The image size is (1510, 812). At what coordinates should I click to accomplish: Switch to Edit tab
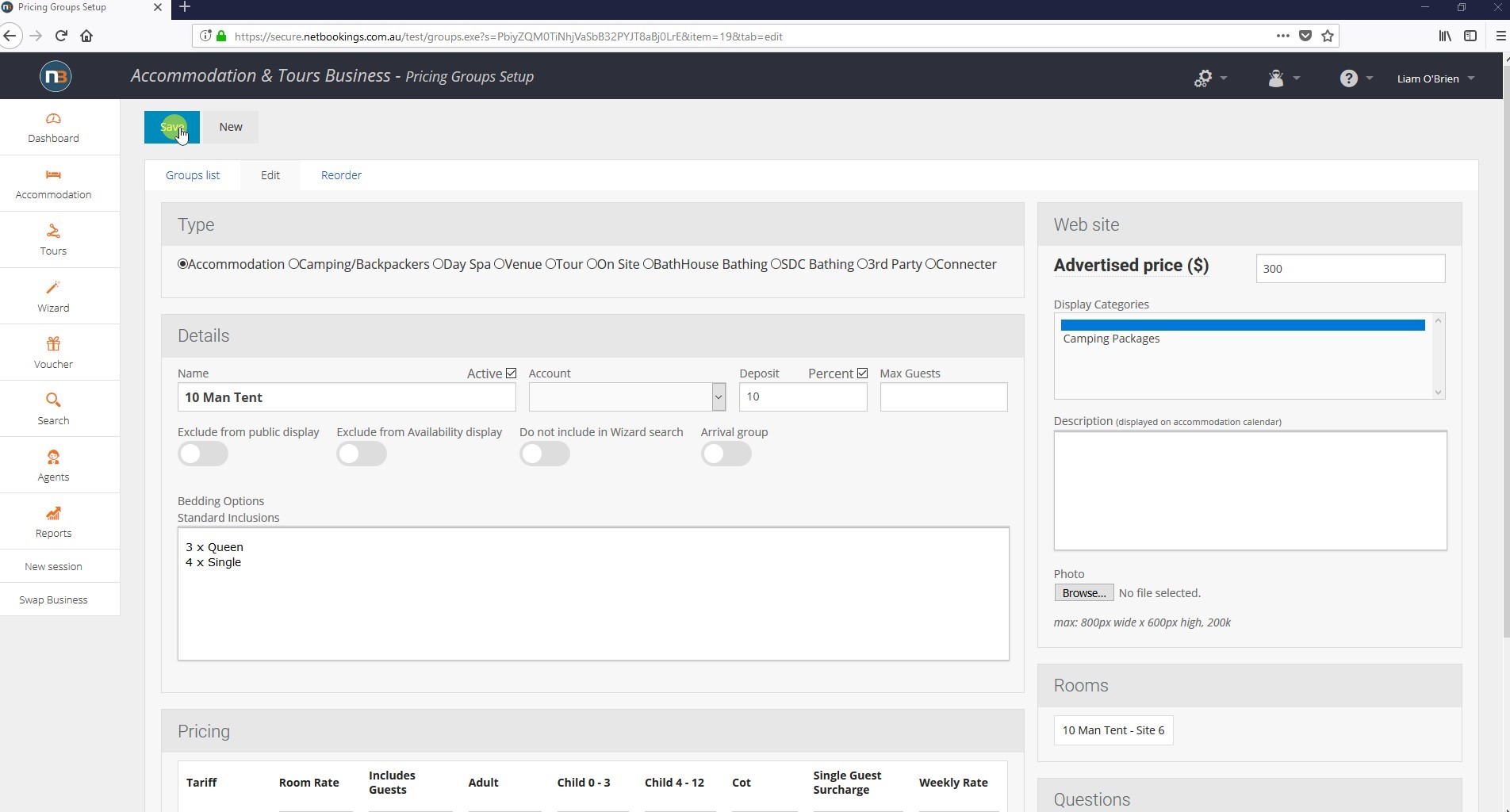270,175
